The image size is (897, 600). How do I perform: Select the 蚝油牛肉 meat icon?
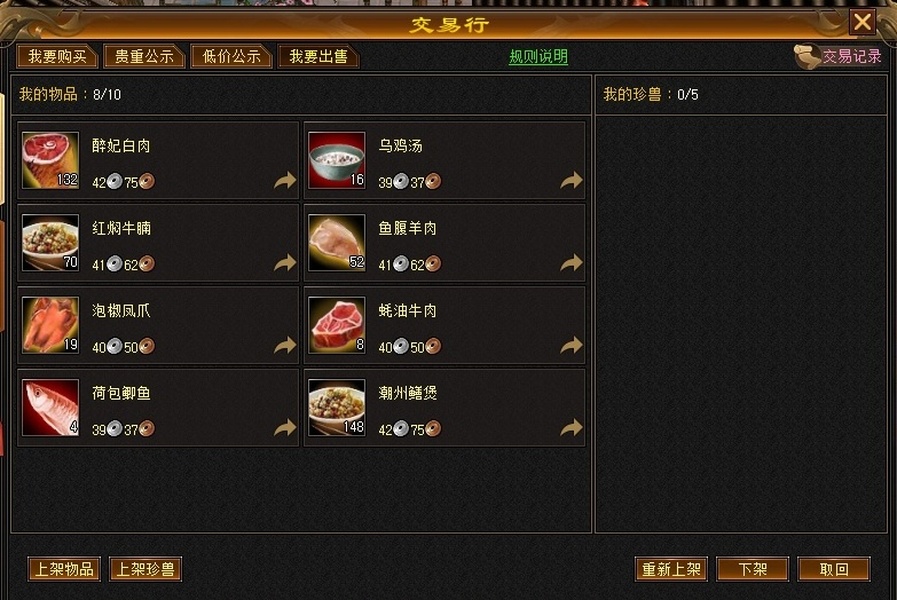[x=336, y=325]
